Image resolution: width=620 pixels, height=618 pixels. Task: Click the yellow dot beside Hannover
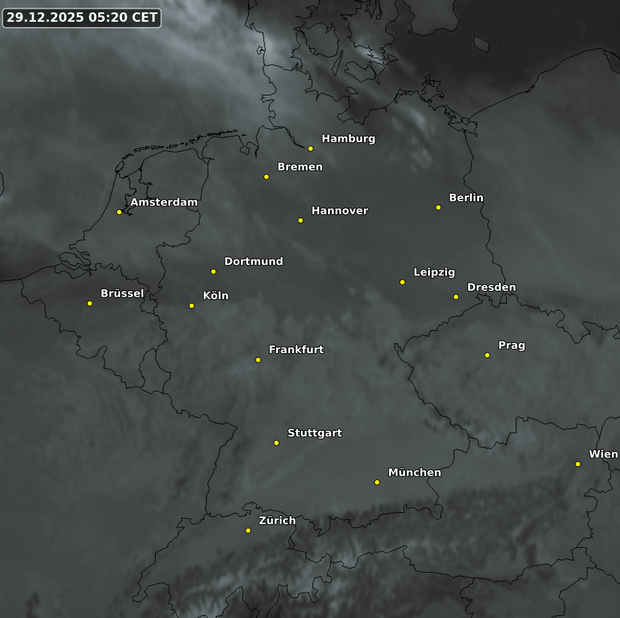click(300, 220)
